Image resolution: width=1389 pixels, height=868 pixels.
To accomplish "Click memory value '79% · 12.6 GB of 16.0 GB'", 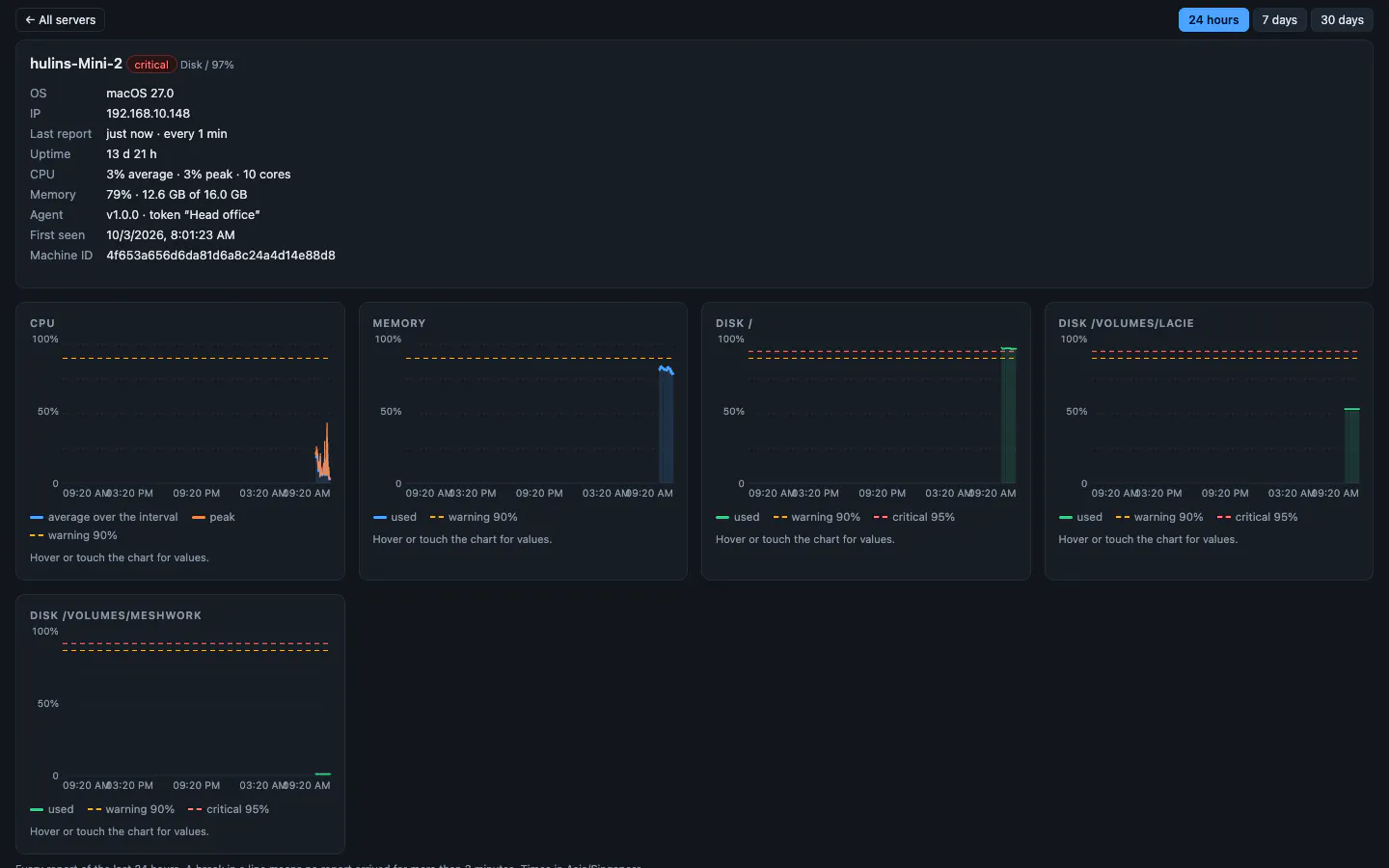I will pos(177,195).
